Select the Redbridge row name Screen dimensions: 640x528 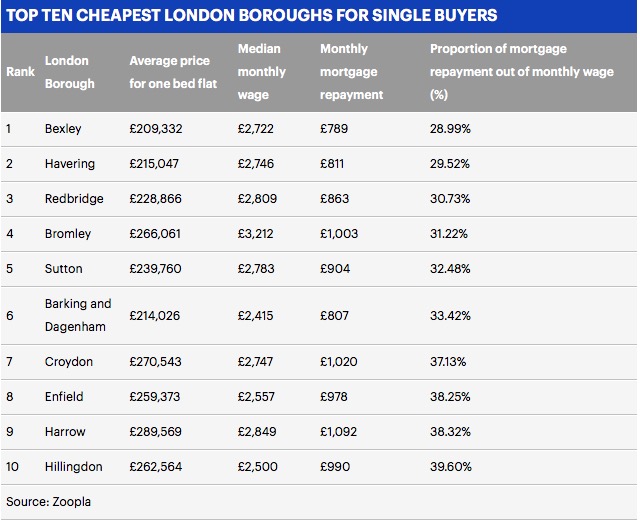pos(74,199)
